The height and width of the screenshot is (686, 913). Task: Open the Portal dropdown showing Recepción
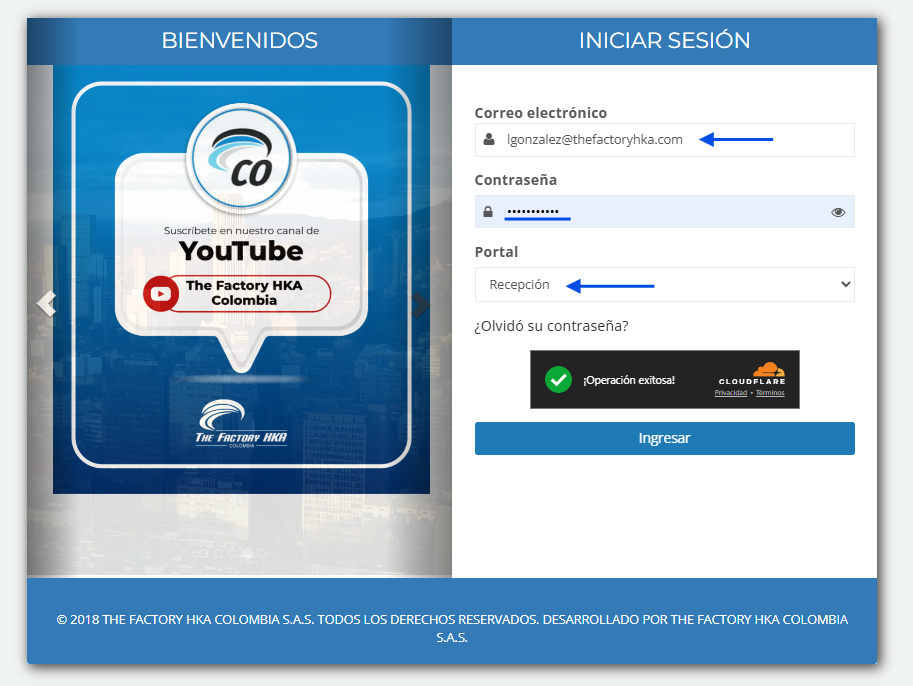coord(664,284)
